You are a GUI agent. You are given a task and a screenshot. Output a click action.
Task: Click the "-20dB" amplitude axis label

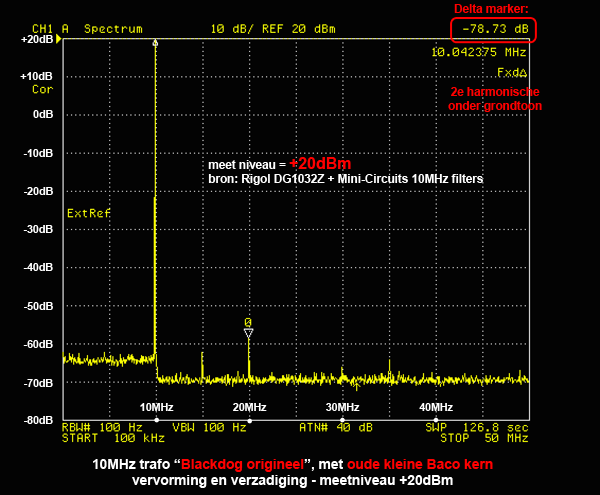[38, 191]
